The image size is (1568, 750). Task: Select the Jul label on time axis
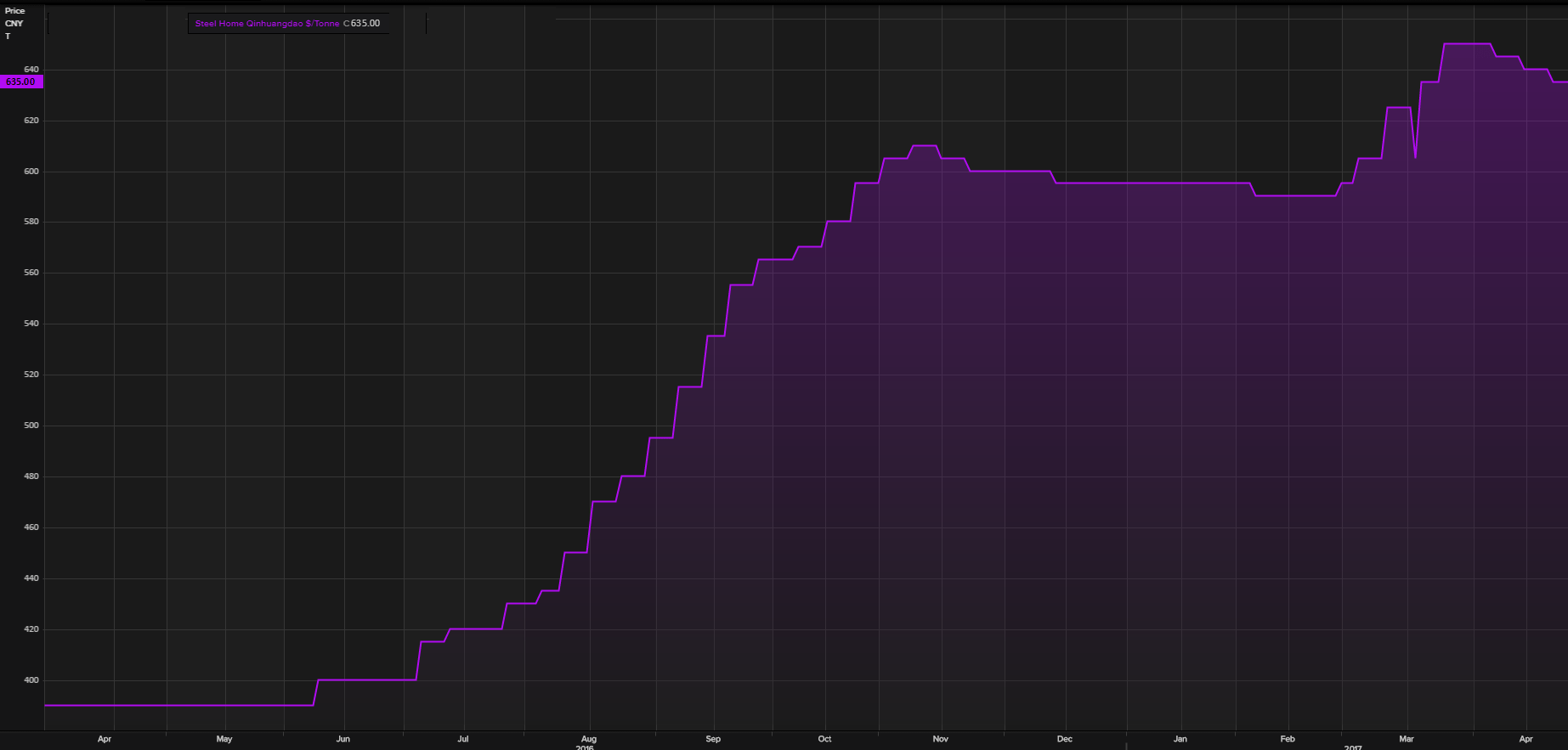pos(463,739)
